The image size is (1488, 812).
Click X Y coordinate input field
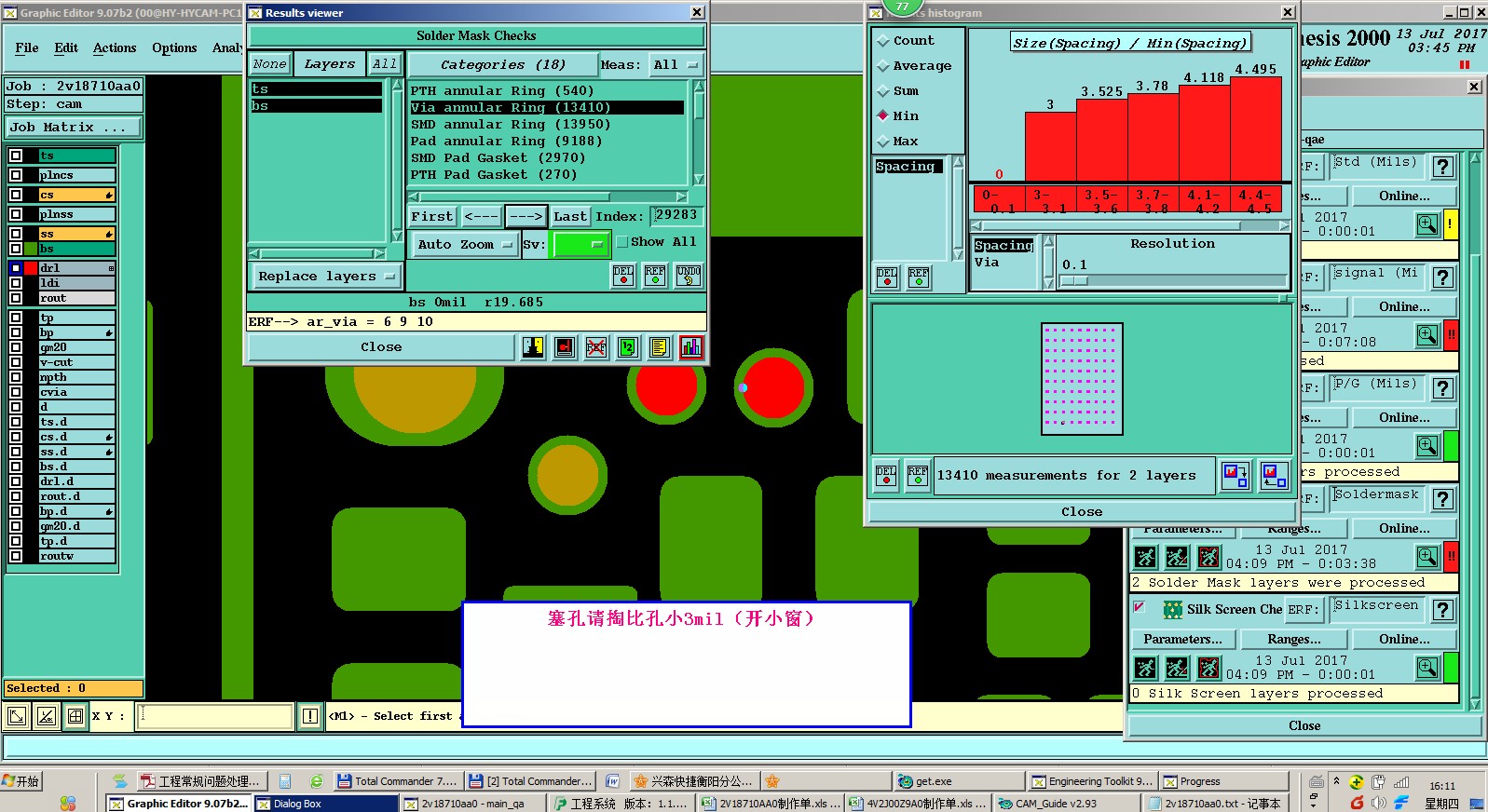[x=216, y=716]
